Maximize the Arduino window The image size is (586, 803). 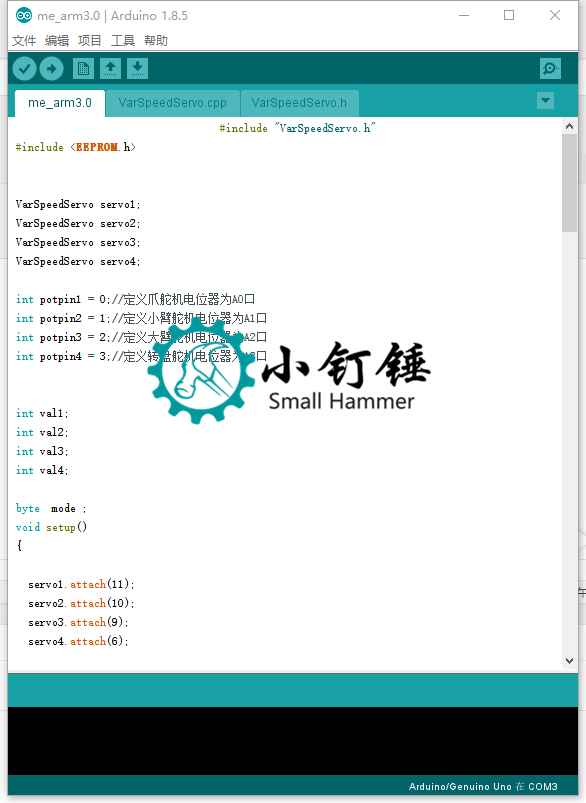pyautogui.click(x=509, y=15)
